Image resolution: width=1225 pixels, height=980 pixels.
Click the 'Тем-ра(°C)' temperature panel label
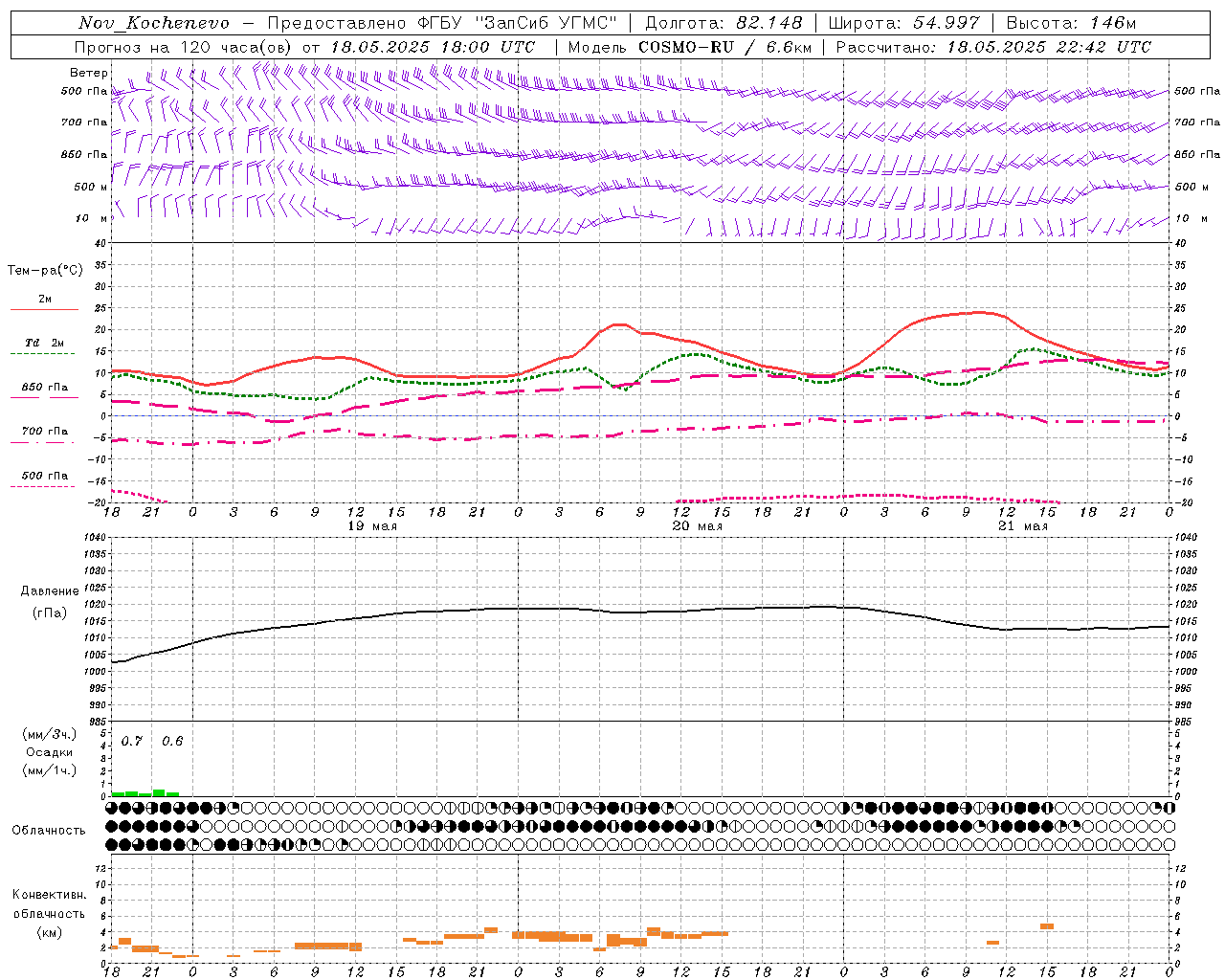45,271
